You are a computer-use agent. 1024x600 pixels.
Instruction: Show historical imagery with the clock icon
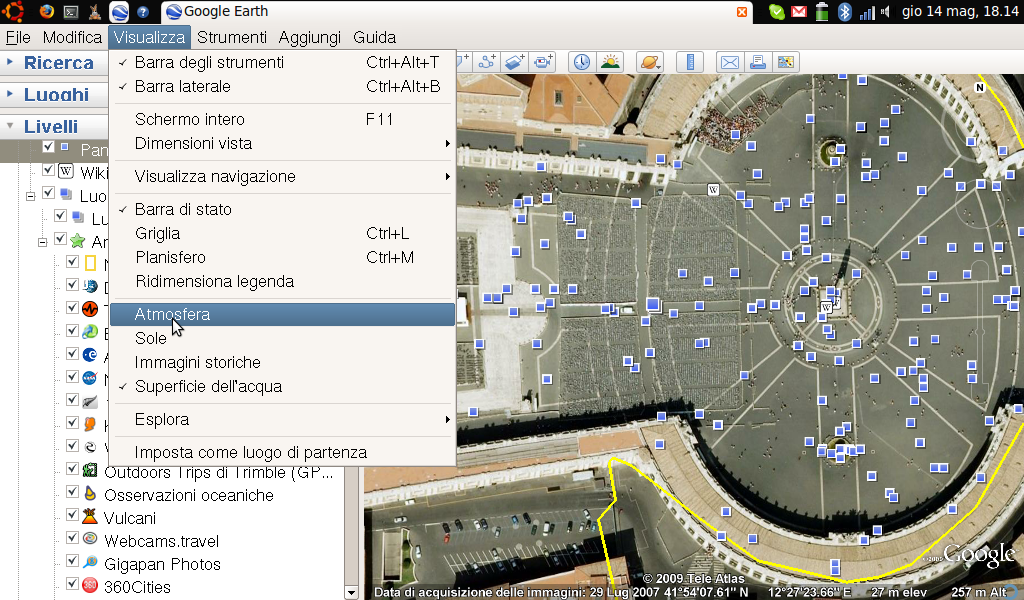pyautogui.click(x=582, y=62)
